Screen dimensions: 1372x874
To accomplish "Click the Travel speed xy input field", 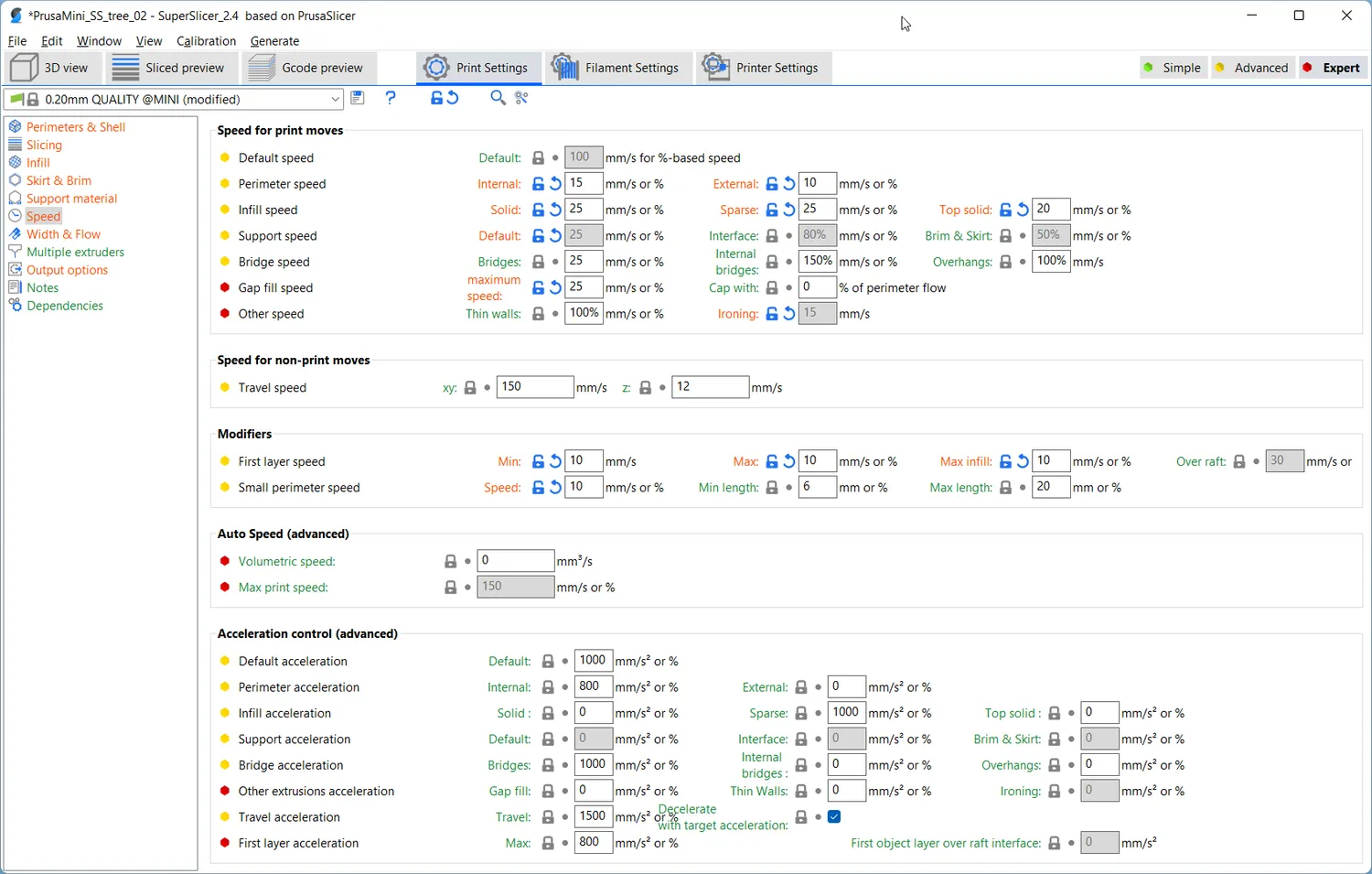I will point(534,387).
